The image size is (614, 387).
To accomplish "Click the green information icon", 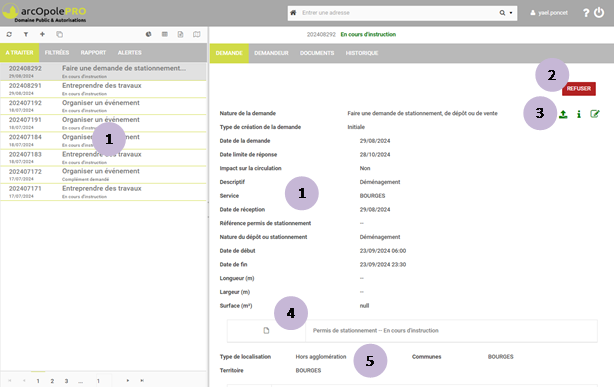I will pos(579,114).
